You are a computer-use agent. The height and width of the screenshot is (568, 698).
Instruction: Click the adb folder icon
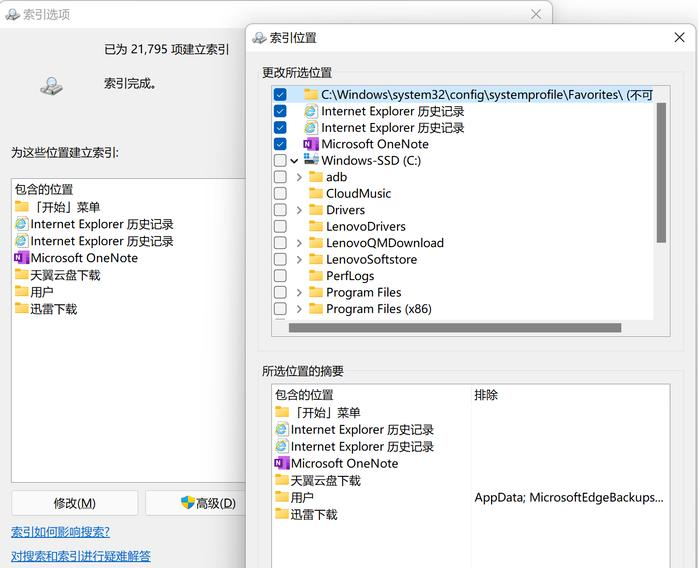pos(316,177)
